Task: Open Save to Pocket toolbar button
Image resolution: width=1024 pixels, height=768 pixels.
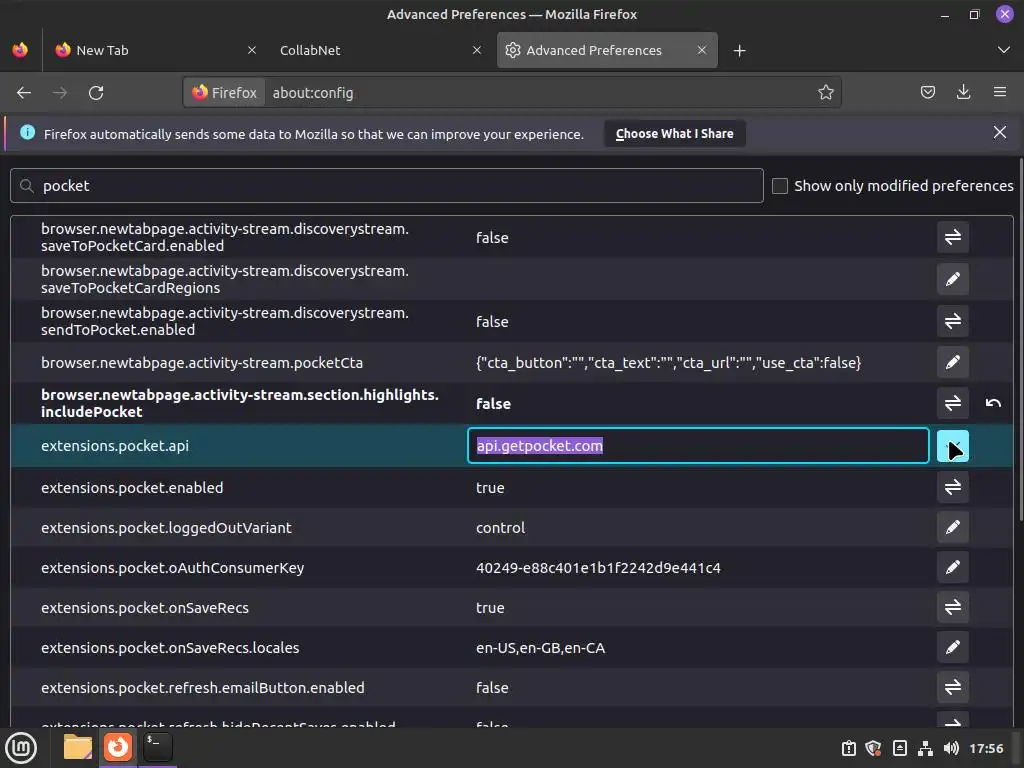Action: pyautogui.click(x=927, y=93)
